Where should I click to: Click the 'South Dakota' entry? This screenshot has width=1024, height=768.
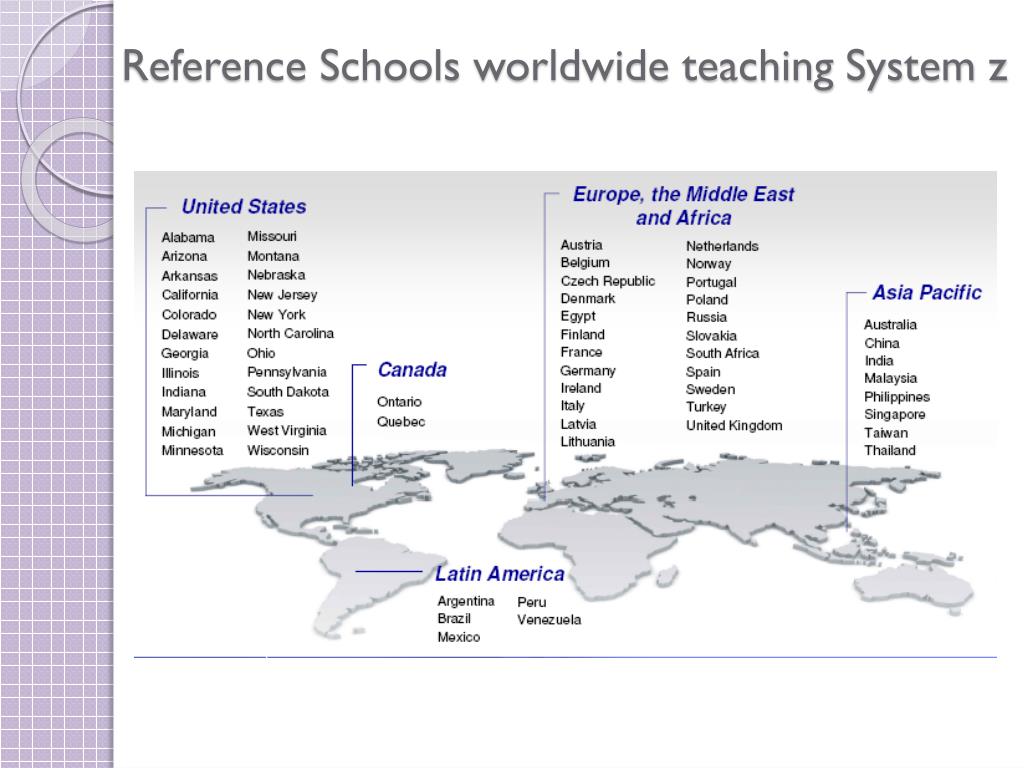click(288, 392)
